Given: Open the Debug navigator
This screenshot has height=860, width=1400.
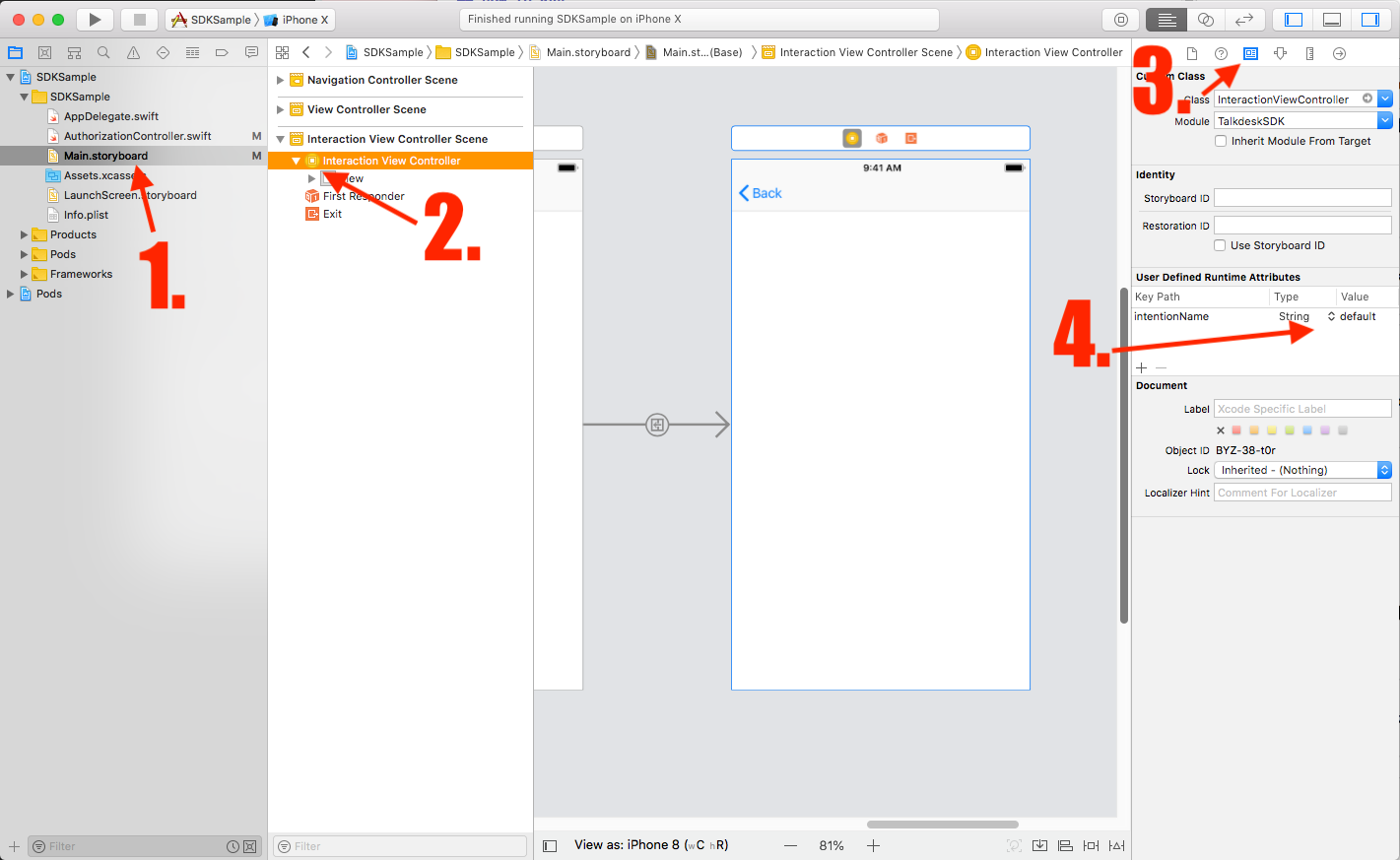Looking at the screenshot, I should click(192, 52).
